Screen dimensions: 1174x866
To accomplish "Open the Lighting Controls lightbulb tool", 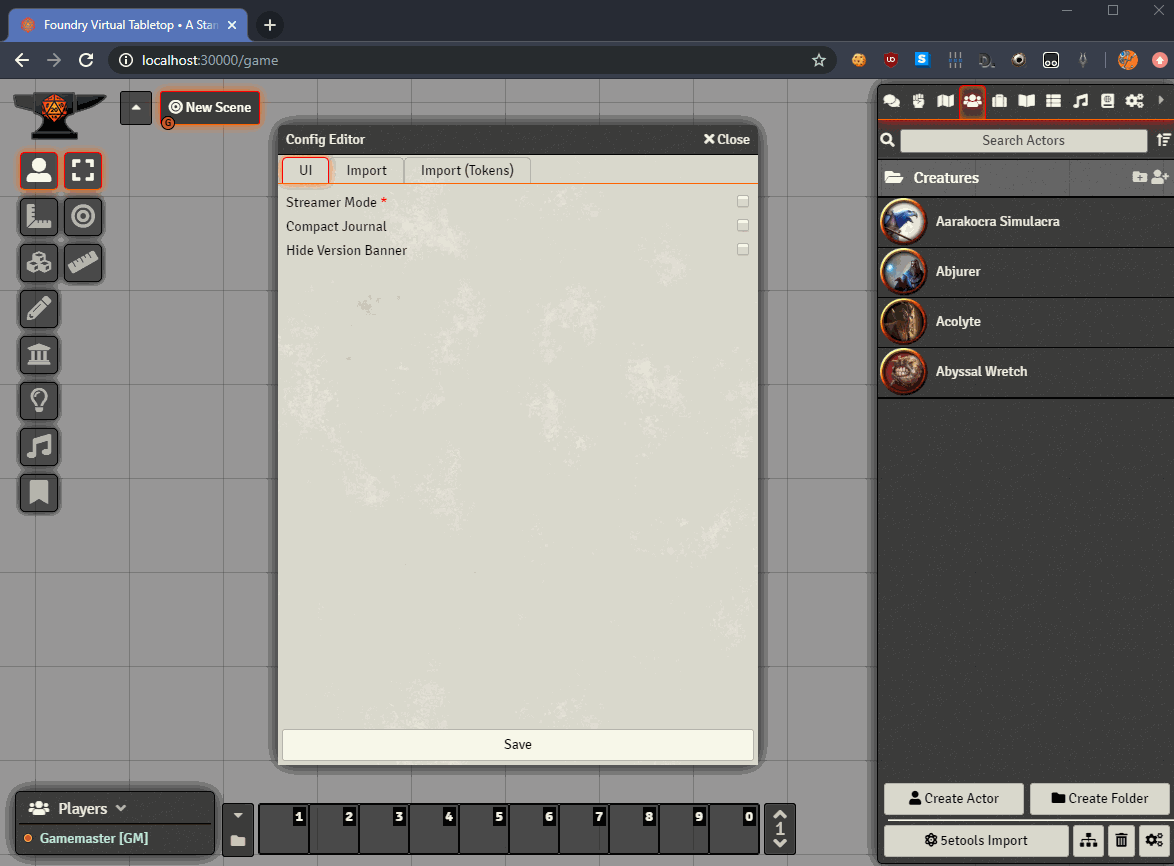I will pyautogui.click(x=39, y=401).
